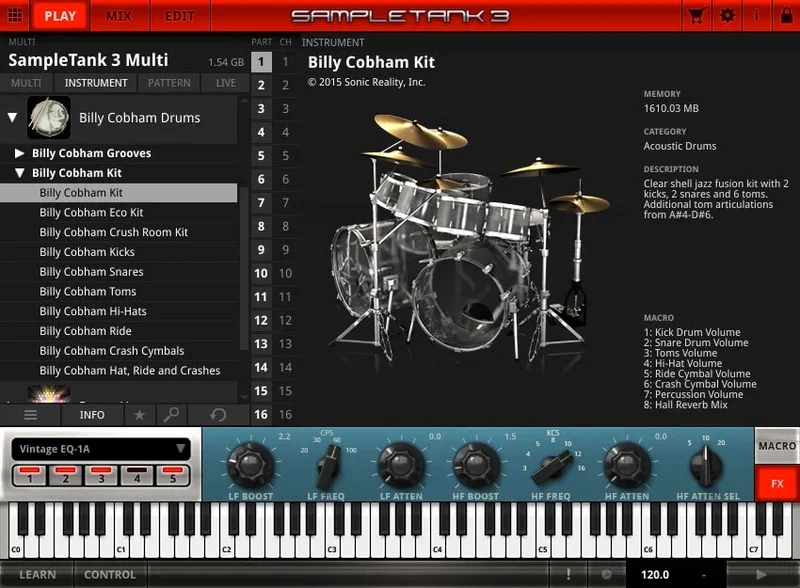
Task: Click the 120.0 tempo field
Action: click(655, 574)
